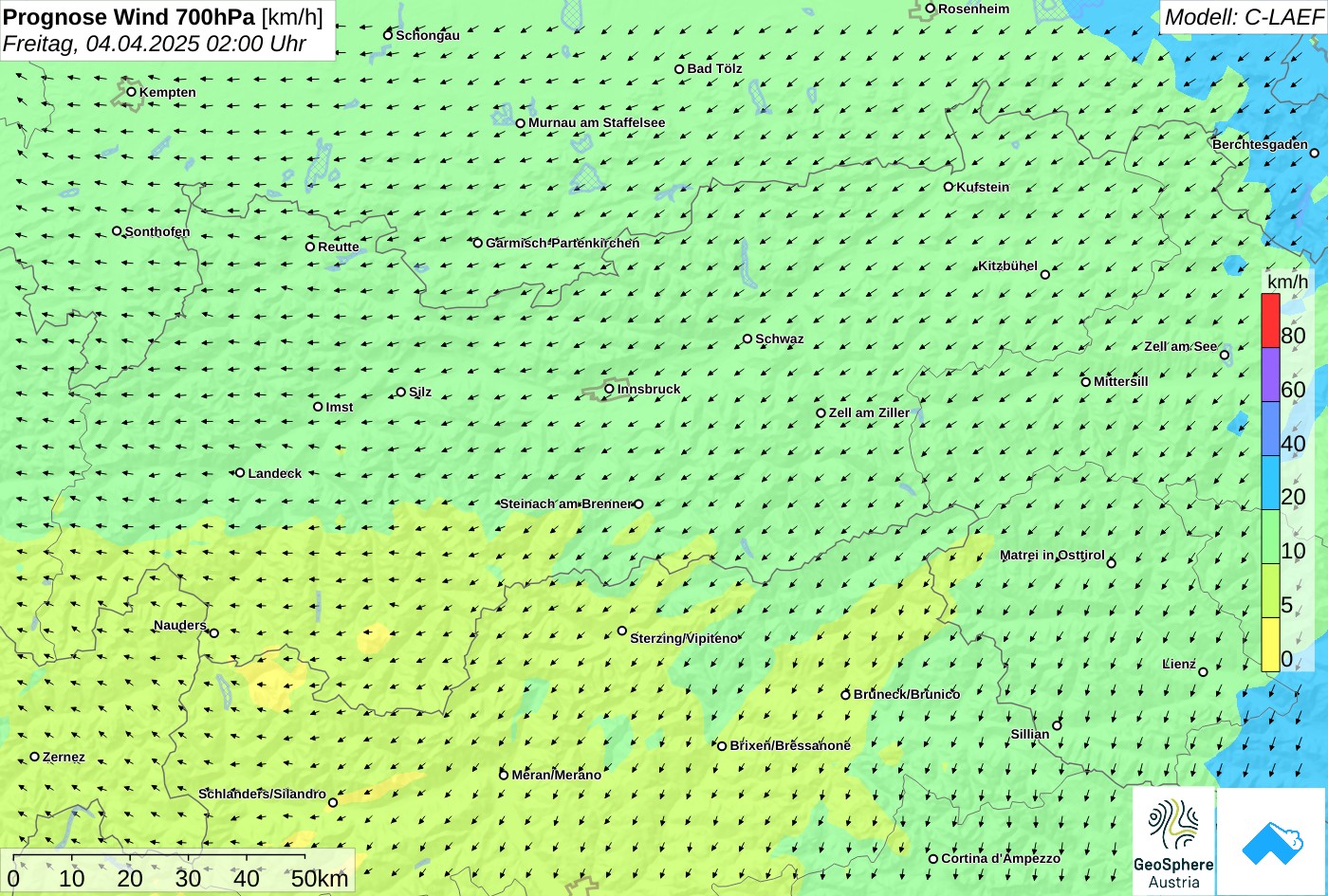Click the yellow 0 km/h legend color

[x=1270, y=645]
